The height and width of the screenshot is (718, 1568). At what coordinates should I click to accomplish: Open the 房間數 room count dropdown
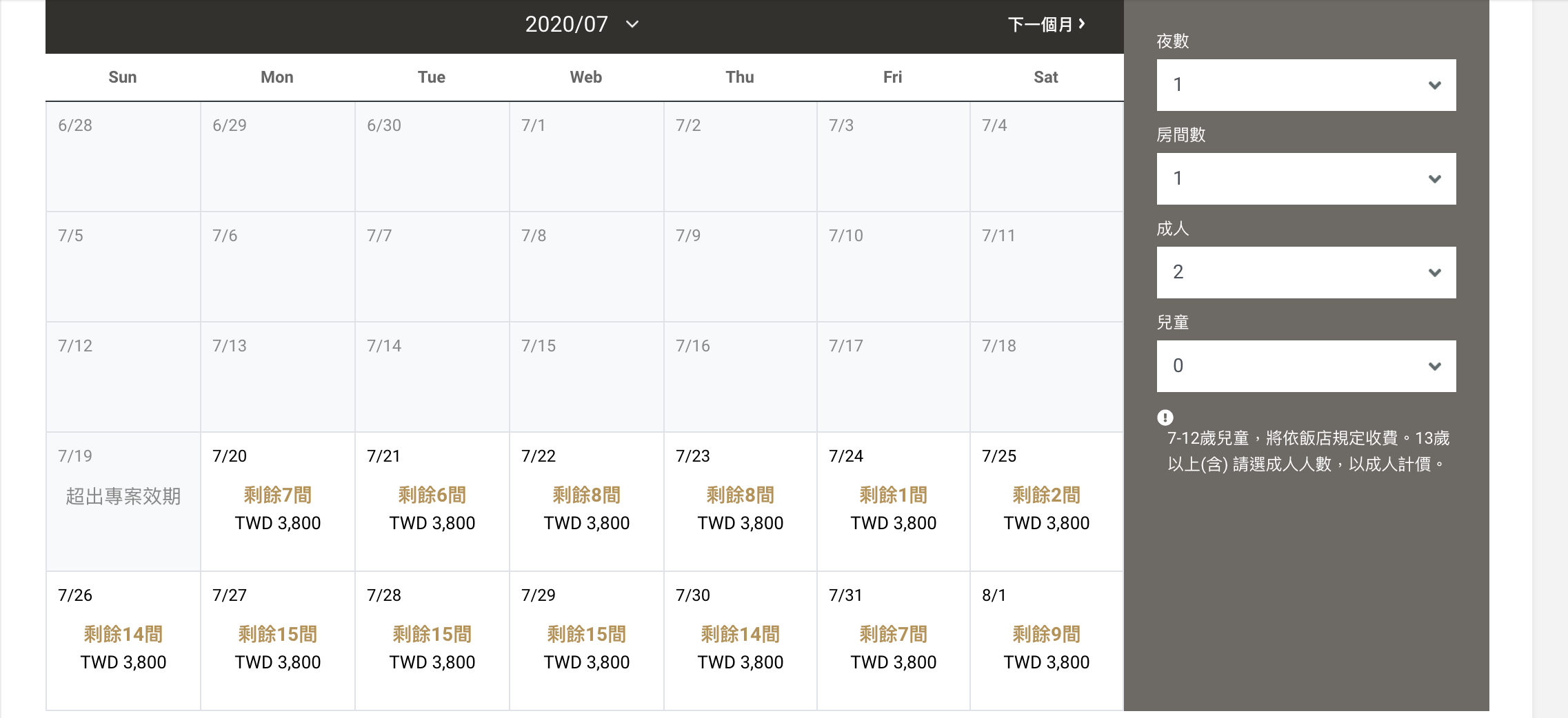click(1306, 178)
